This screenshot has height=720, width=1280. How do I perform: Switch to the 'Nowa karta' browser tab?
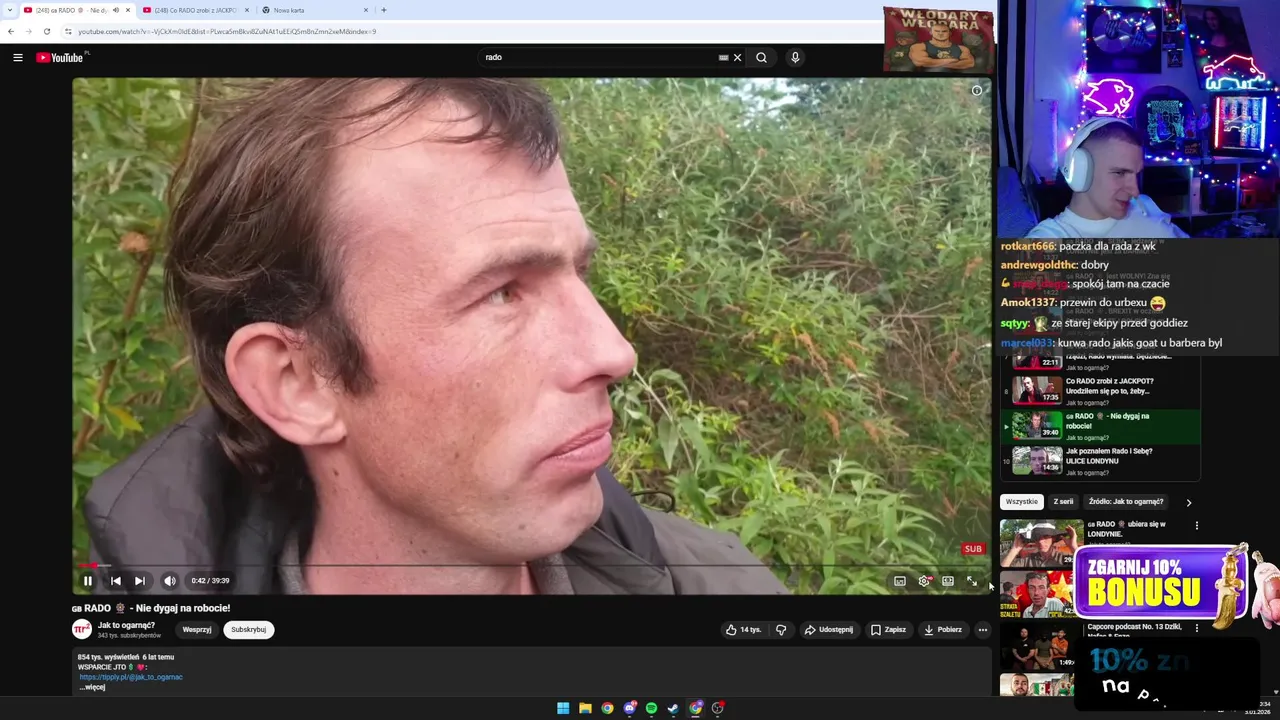tap(310, 10)
